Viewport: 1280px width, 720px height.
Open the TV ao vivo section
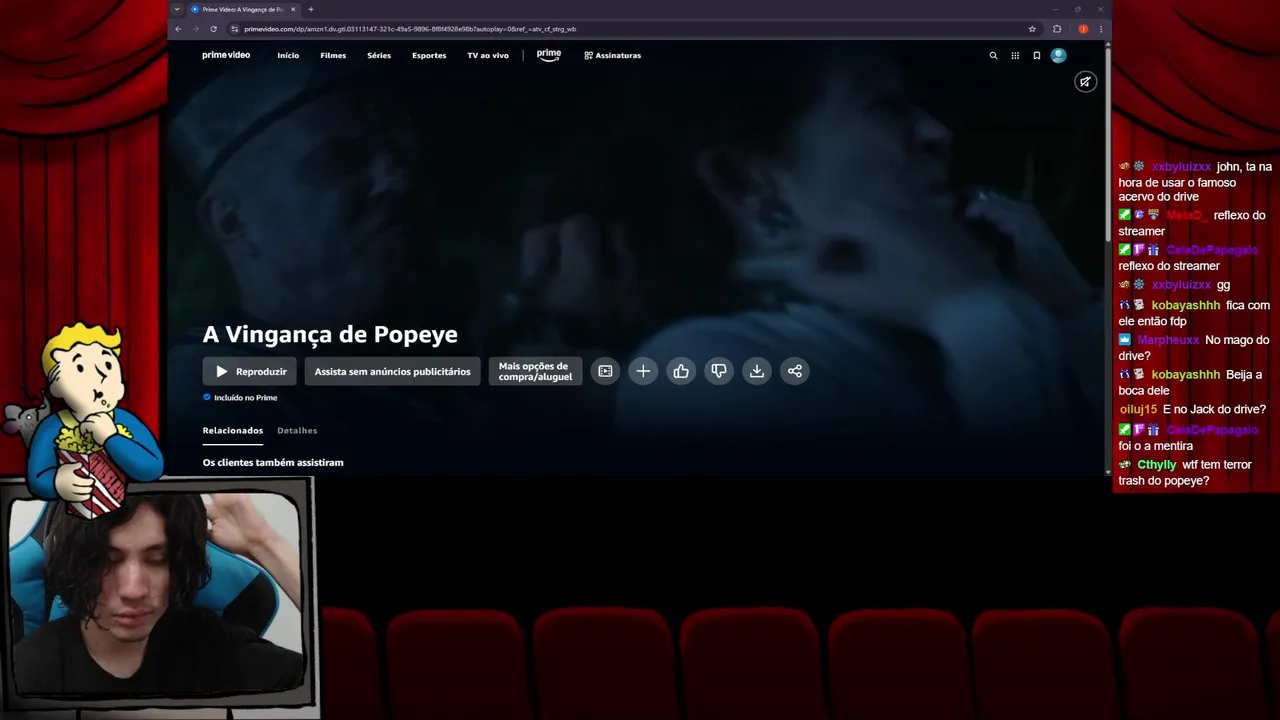[488, 55]
